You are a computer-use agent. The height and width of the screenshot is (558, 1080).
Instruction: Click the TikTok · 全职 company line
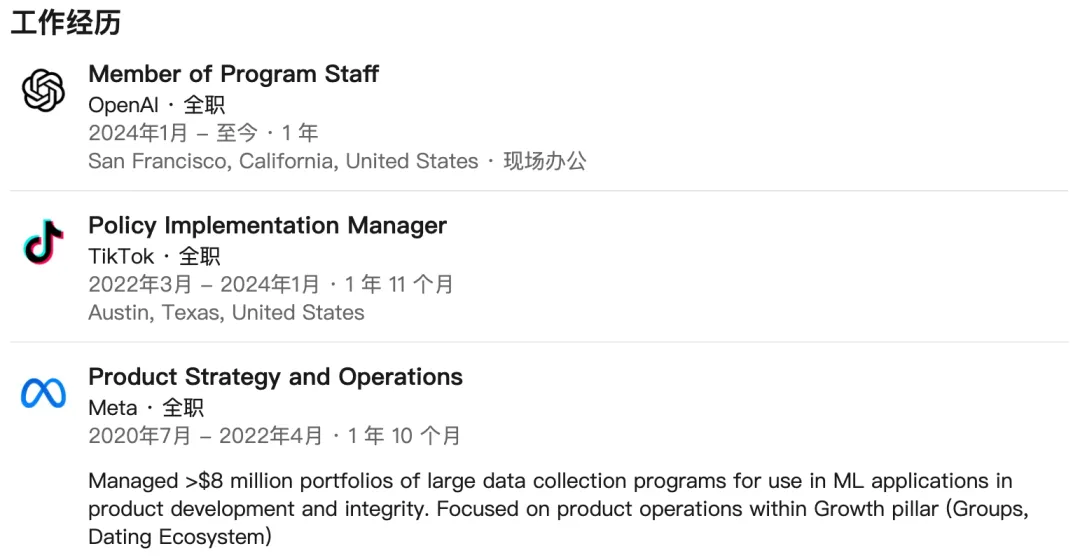[x=154, y=256]
